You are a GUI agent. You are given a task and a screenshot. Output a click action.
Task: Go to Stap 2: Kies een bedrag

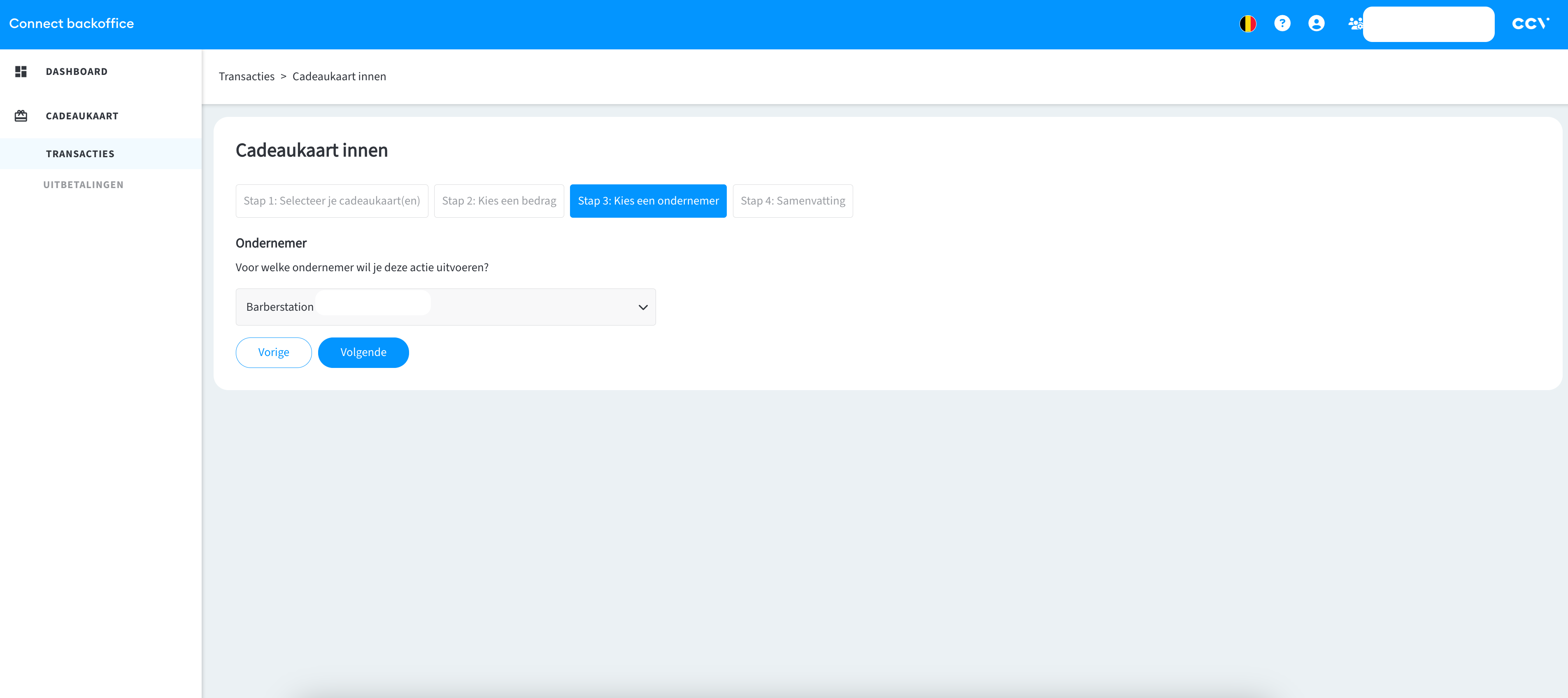(498, 201)
